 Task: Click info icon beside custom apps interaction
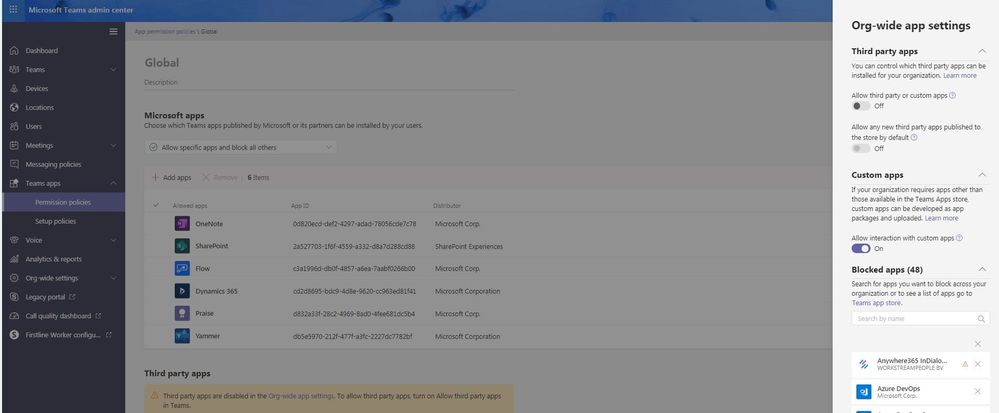[959, 238]
